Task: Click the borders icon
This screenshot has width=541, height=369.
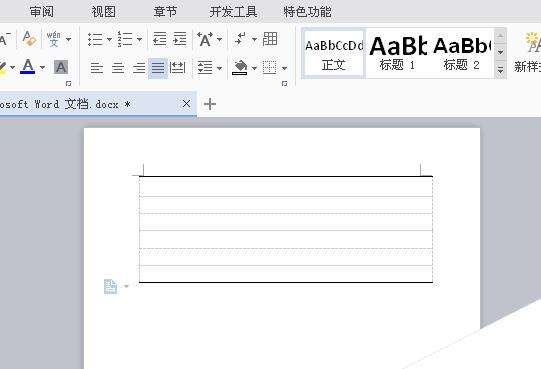Action: pos(269,68)
